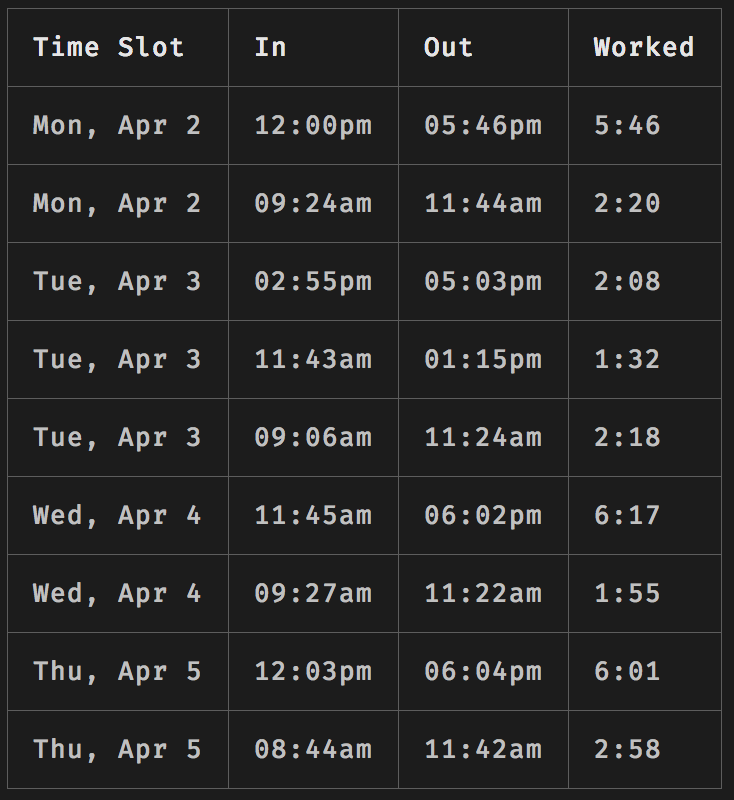This screenshot has width=734, height=800.
Task: Click the 5:46 worked duration
Action: click(627, 126)
